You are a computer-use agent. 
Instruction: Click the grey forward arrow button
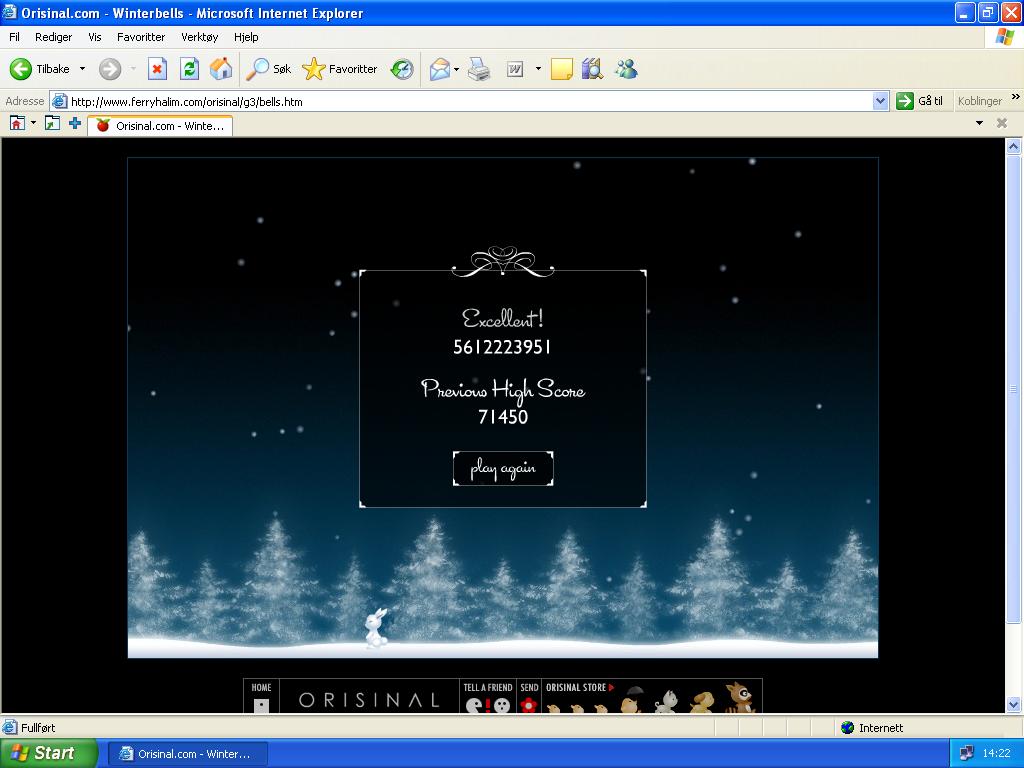[110, 69]
